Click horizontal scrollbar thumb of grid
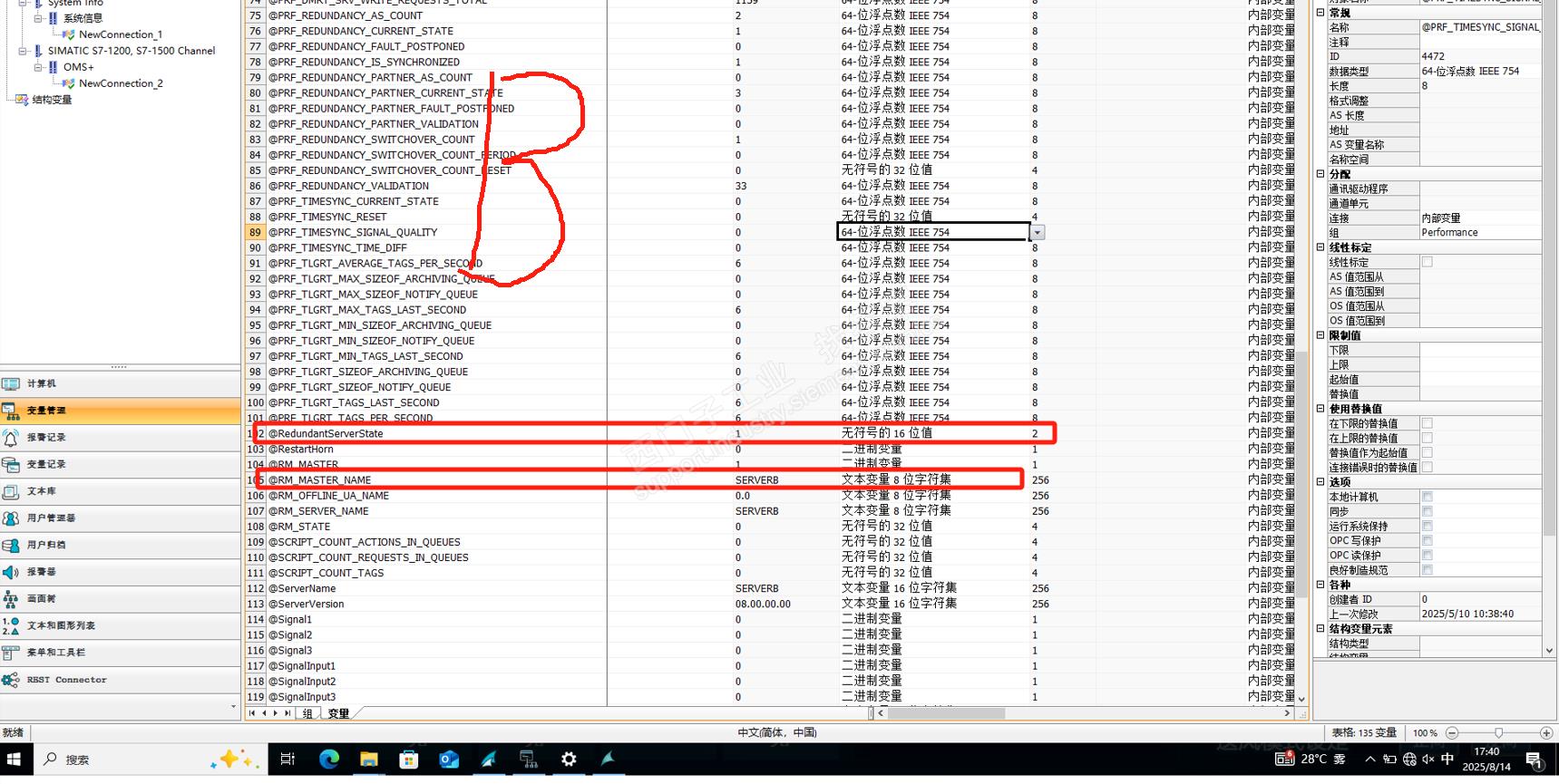This screenshot has width=1559, height=784. click(x=946, y=713)
